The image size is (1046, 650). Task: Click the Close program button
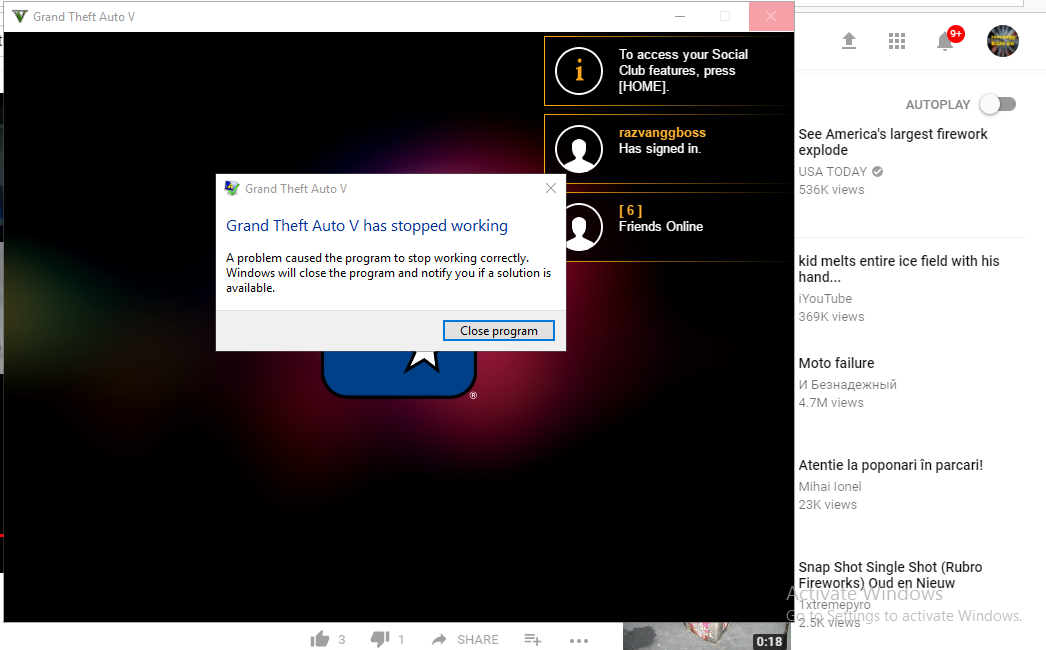[498, 330]
